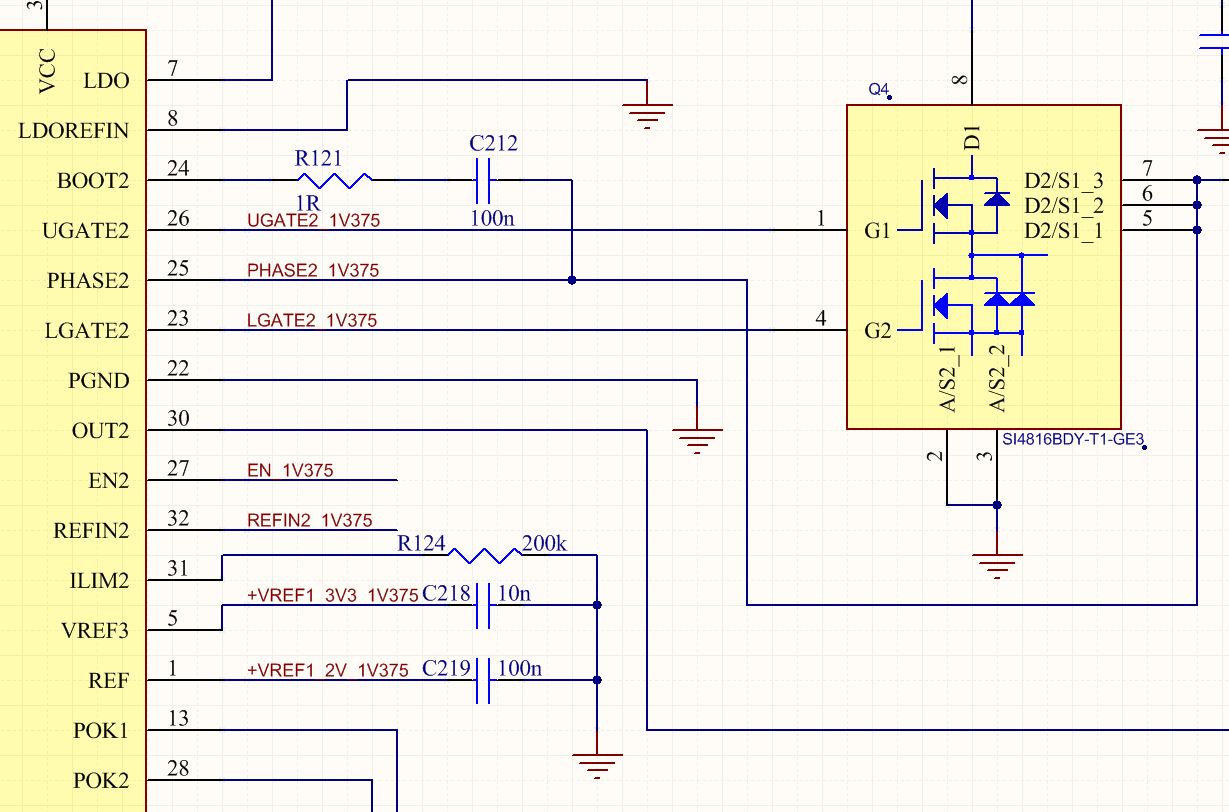Click the LGATE2_1V375 net label
This screenshot has height=812, width=1229.
(312, 320)
